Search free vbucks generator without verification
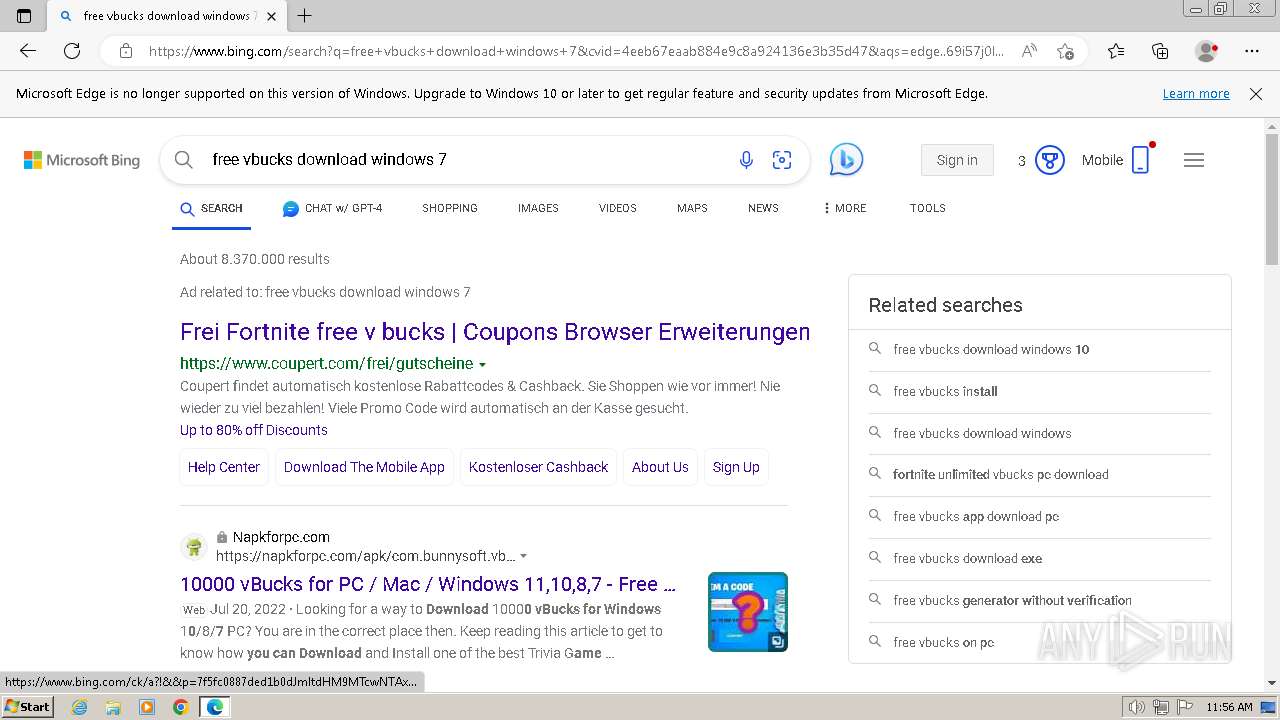Screen dimensions: 1280x720 1012,601
